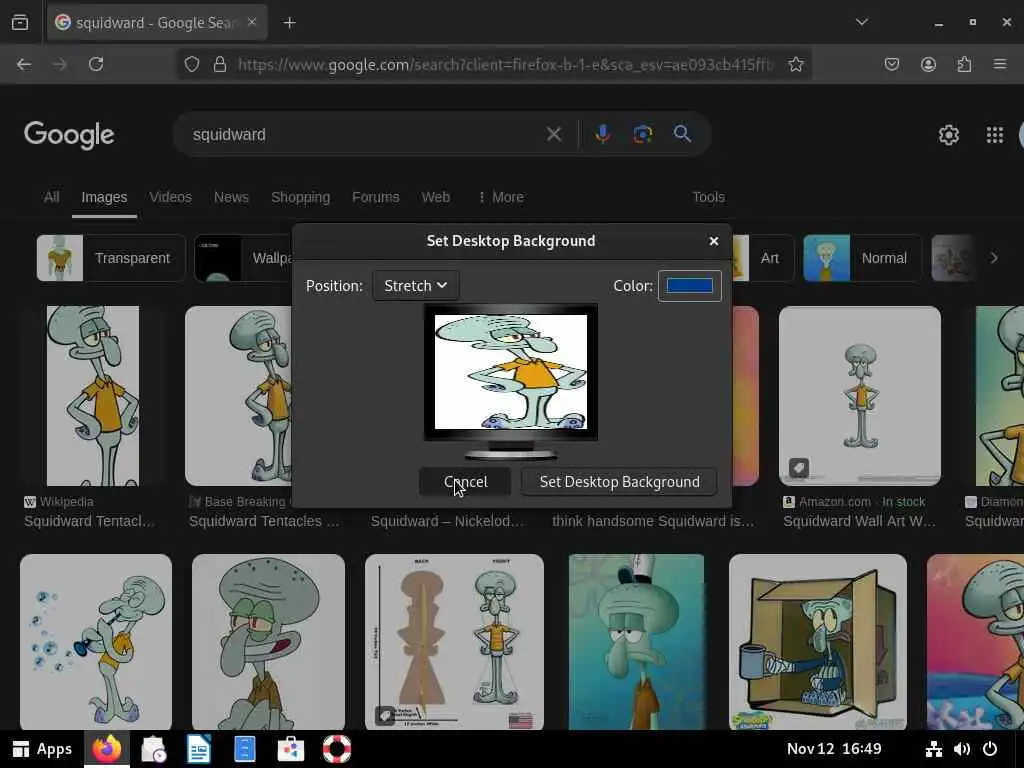This screenshot has width=1024, height=768.
Task: Filter by Art chip
Action: pyautogui.click(x=762, y=258)
